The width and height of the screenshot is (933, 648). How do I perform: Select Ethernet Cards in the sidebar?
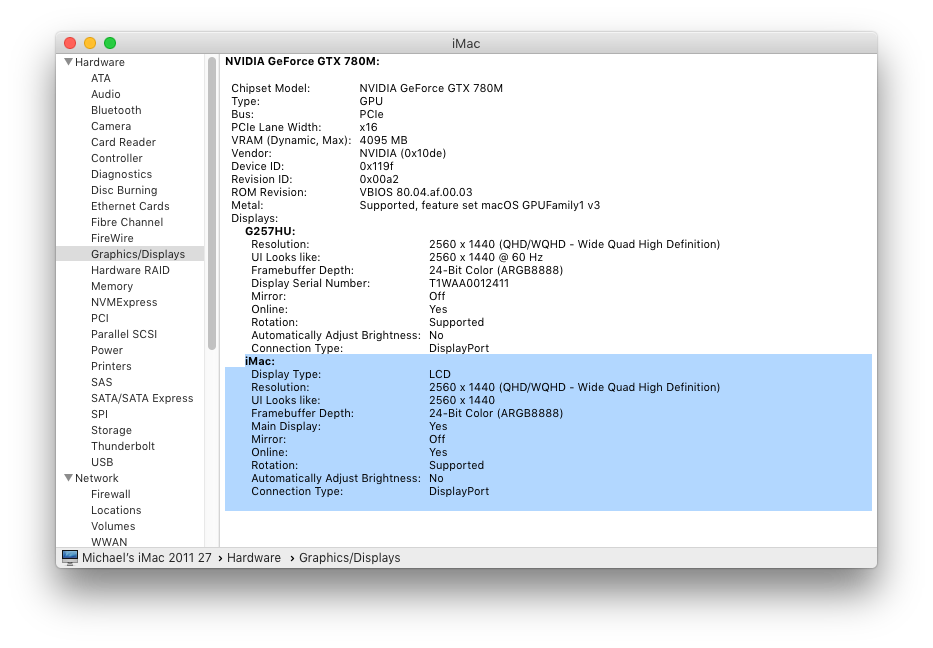(130, 206)
